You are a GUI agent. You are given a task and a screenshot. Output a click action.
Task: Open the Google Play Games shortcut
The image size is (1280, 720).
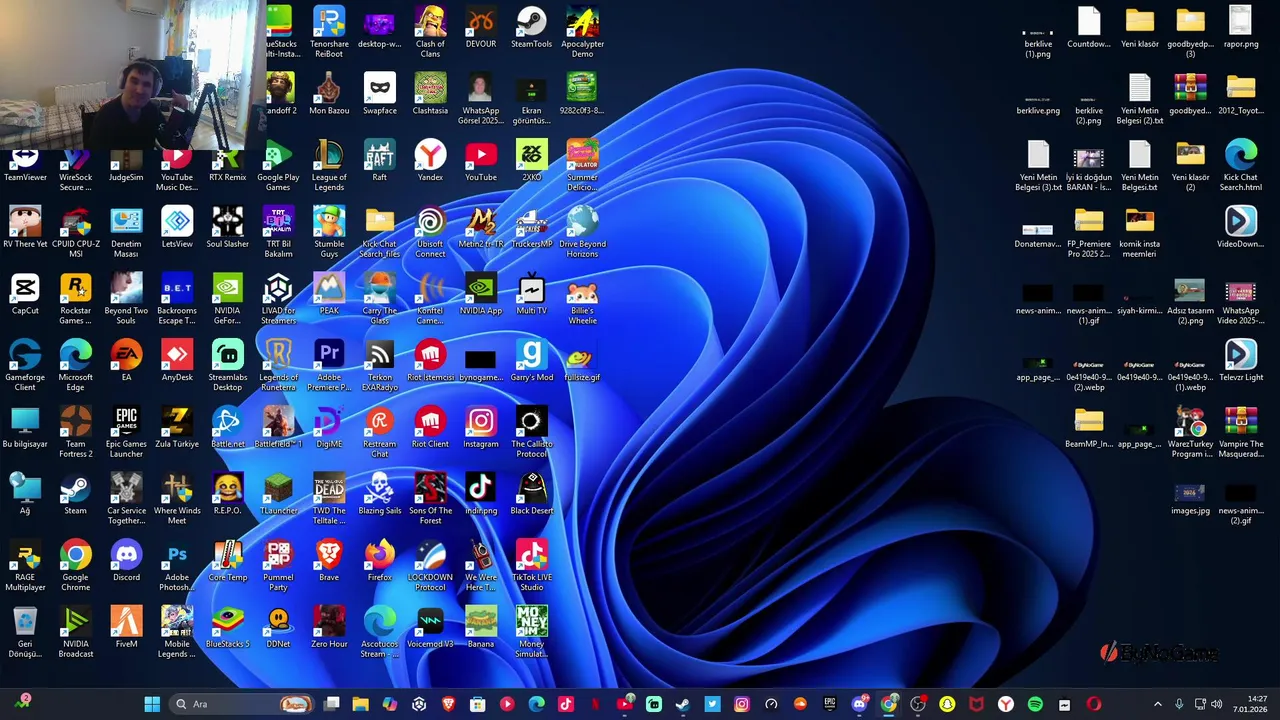tap(278, 166)
